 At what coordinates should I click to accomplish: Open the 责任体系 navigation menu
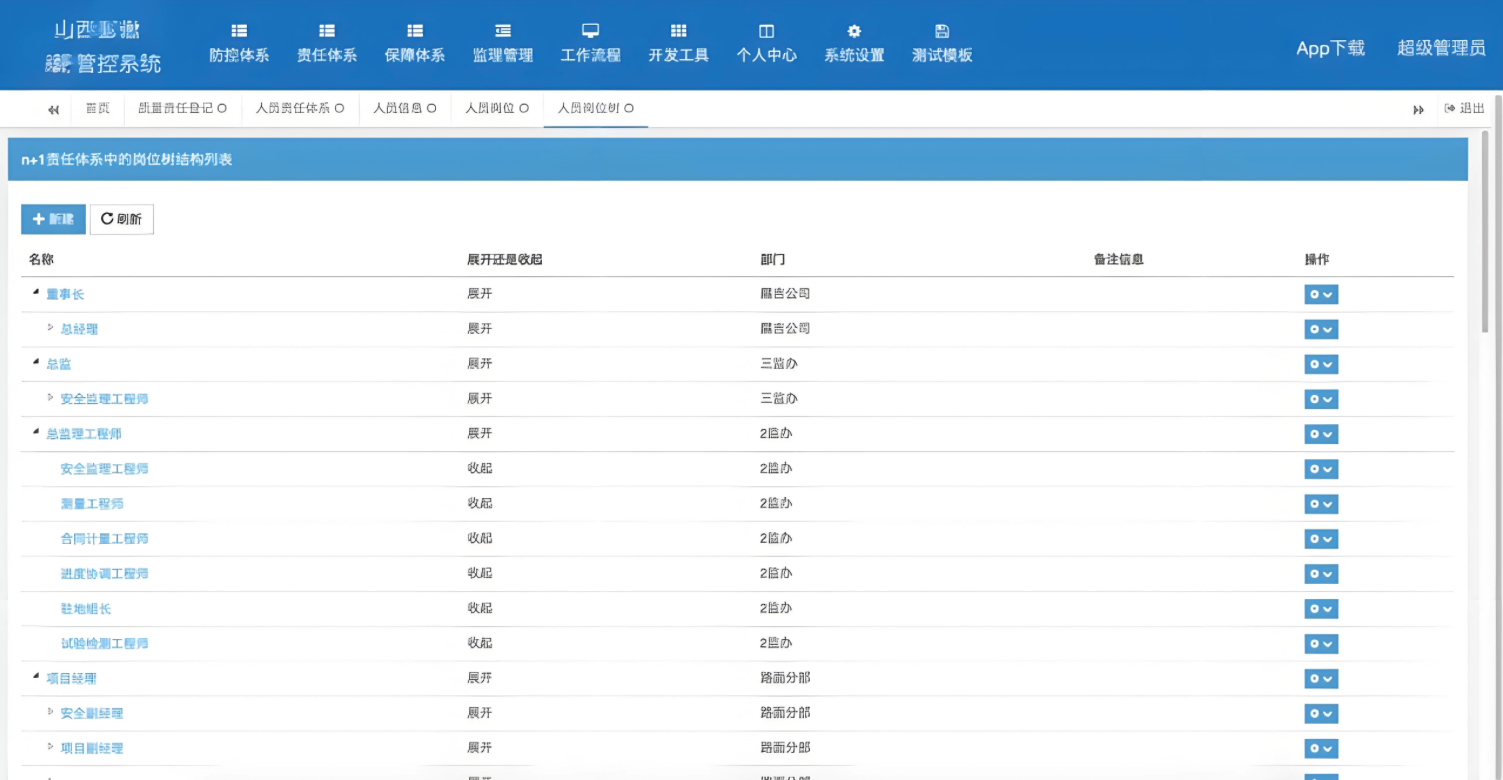click(327, 44)
